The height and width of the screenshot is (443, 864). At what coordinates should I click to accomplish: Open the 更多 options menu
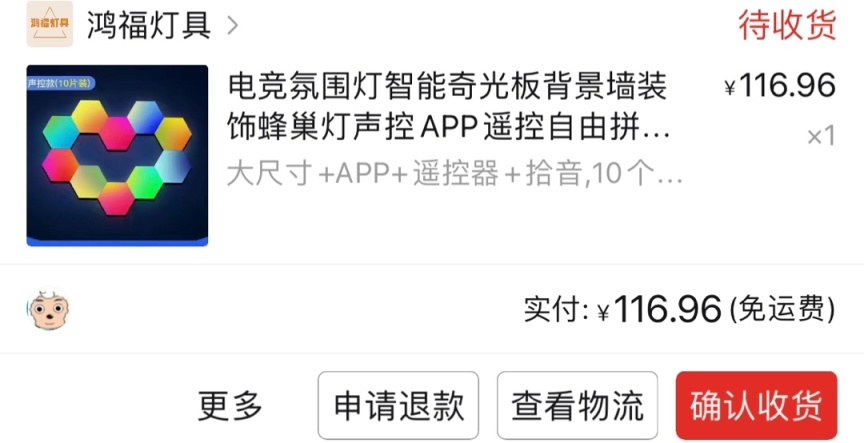[x=230, y=406]
